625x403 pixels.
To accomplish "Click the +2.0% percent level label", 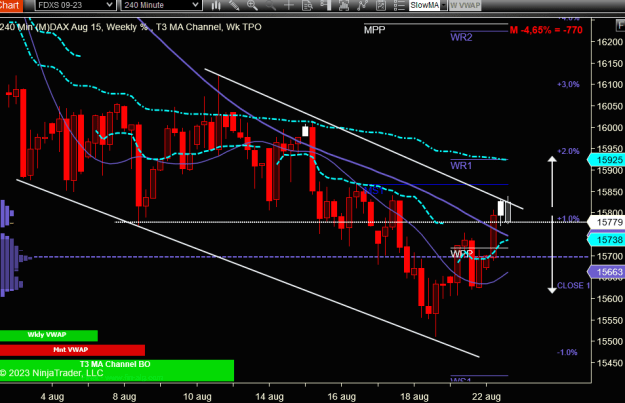I will [x=568, y=151].
